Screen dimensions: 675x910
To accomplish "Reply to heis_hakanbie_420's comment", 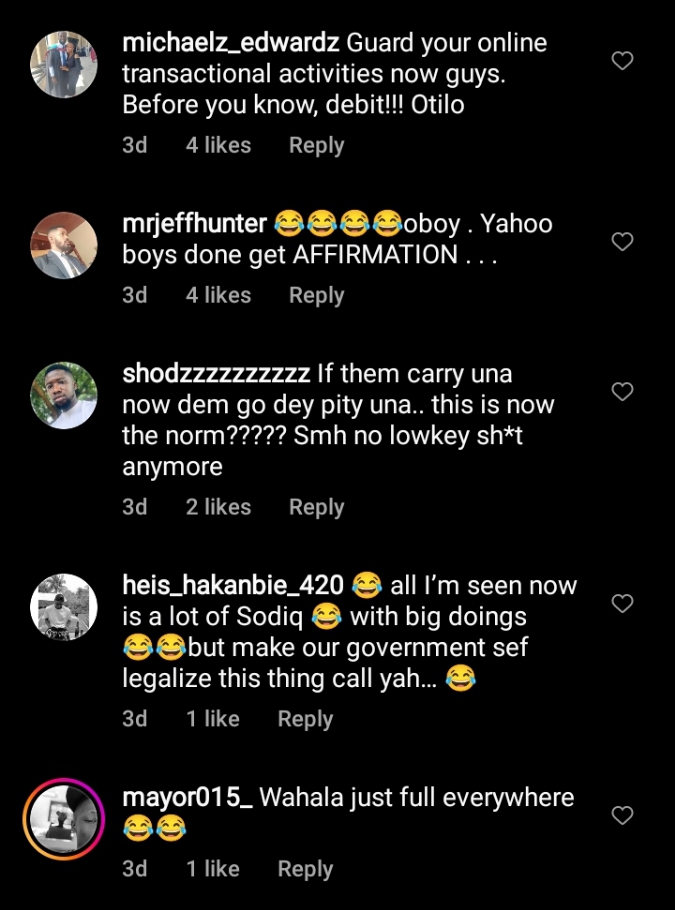I will coord(305,719).
